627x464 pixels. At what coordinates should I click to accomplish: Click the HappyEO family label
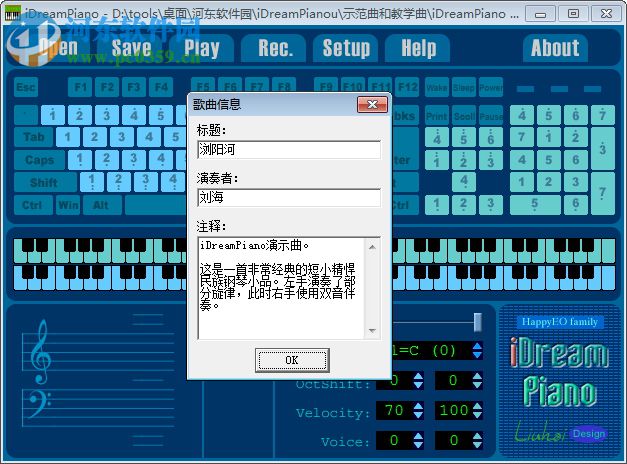pyautogui.click(x=559, y=322)
